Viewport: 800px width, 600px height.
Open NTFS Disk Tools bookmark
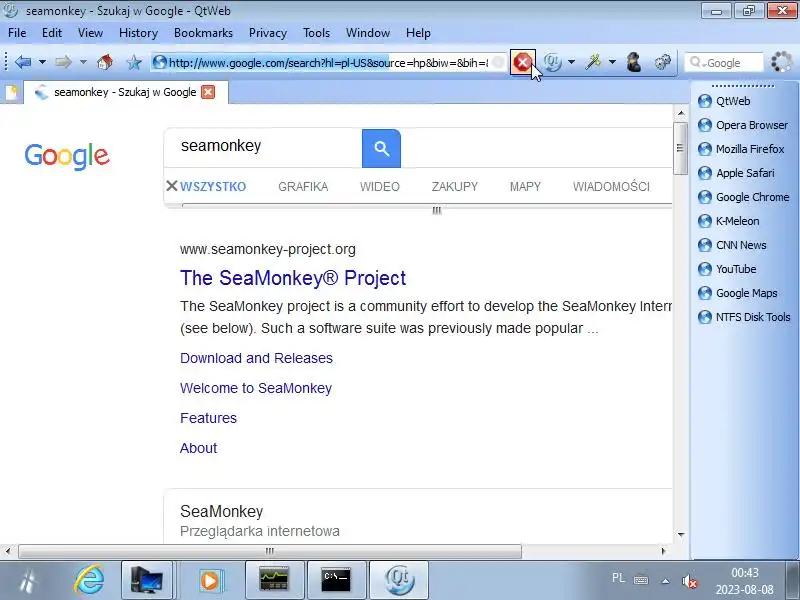click(x=744, y=317)
